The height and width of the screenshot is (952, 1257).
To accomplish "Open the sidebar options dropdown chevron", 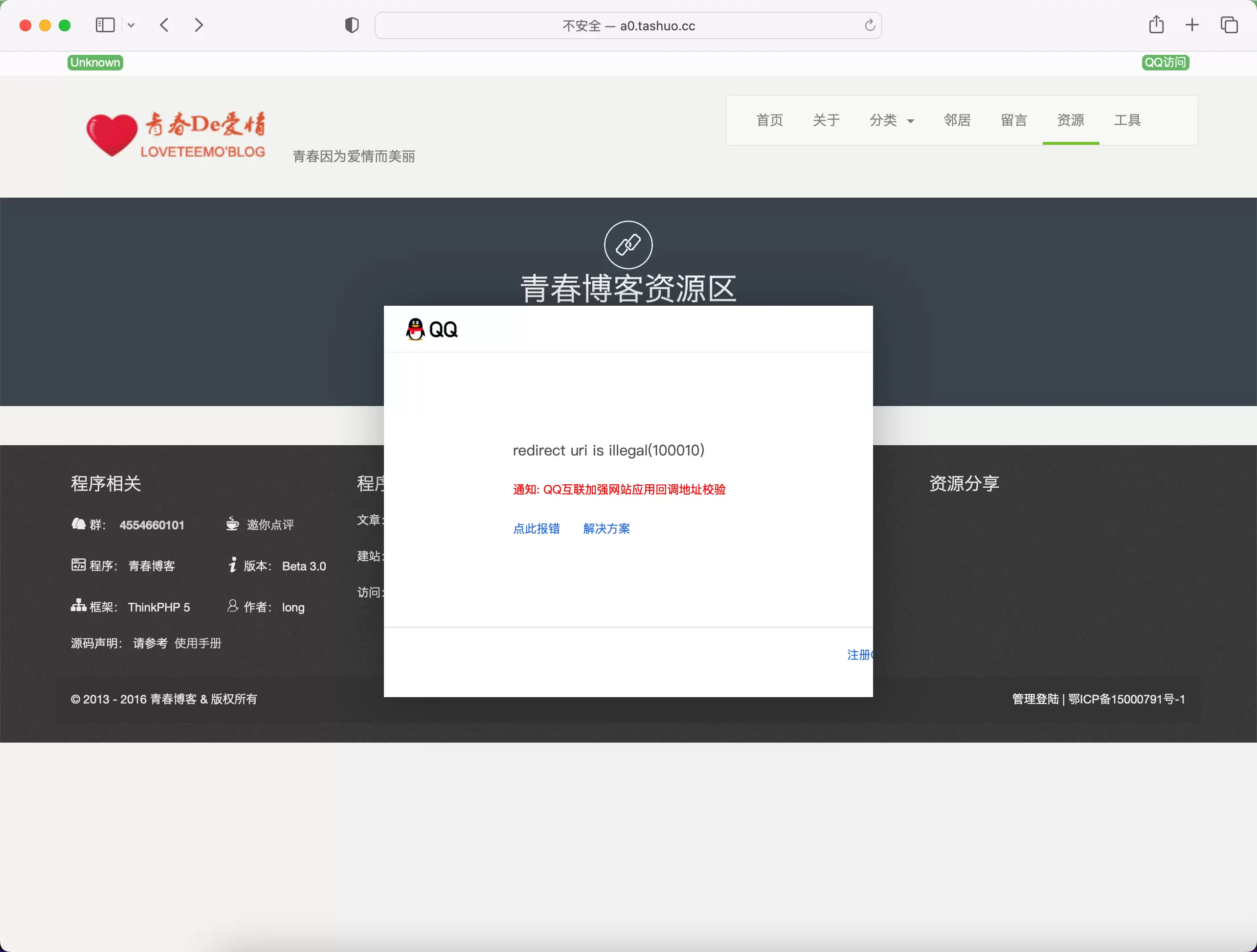I will coord(131,25).
